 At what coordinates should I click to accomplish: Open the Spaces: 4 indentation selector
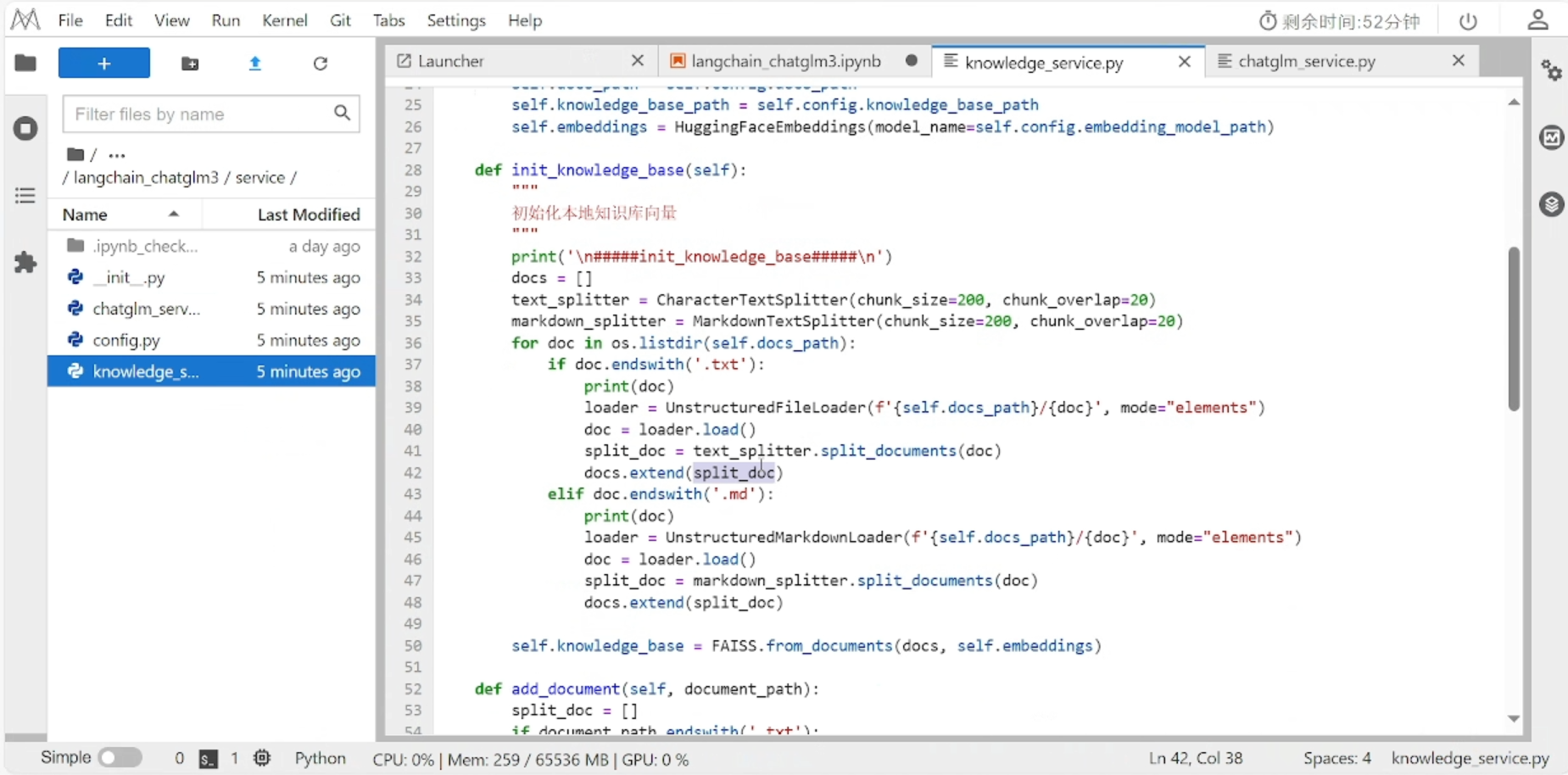pyautogui.click(x=1336, y=758)
